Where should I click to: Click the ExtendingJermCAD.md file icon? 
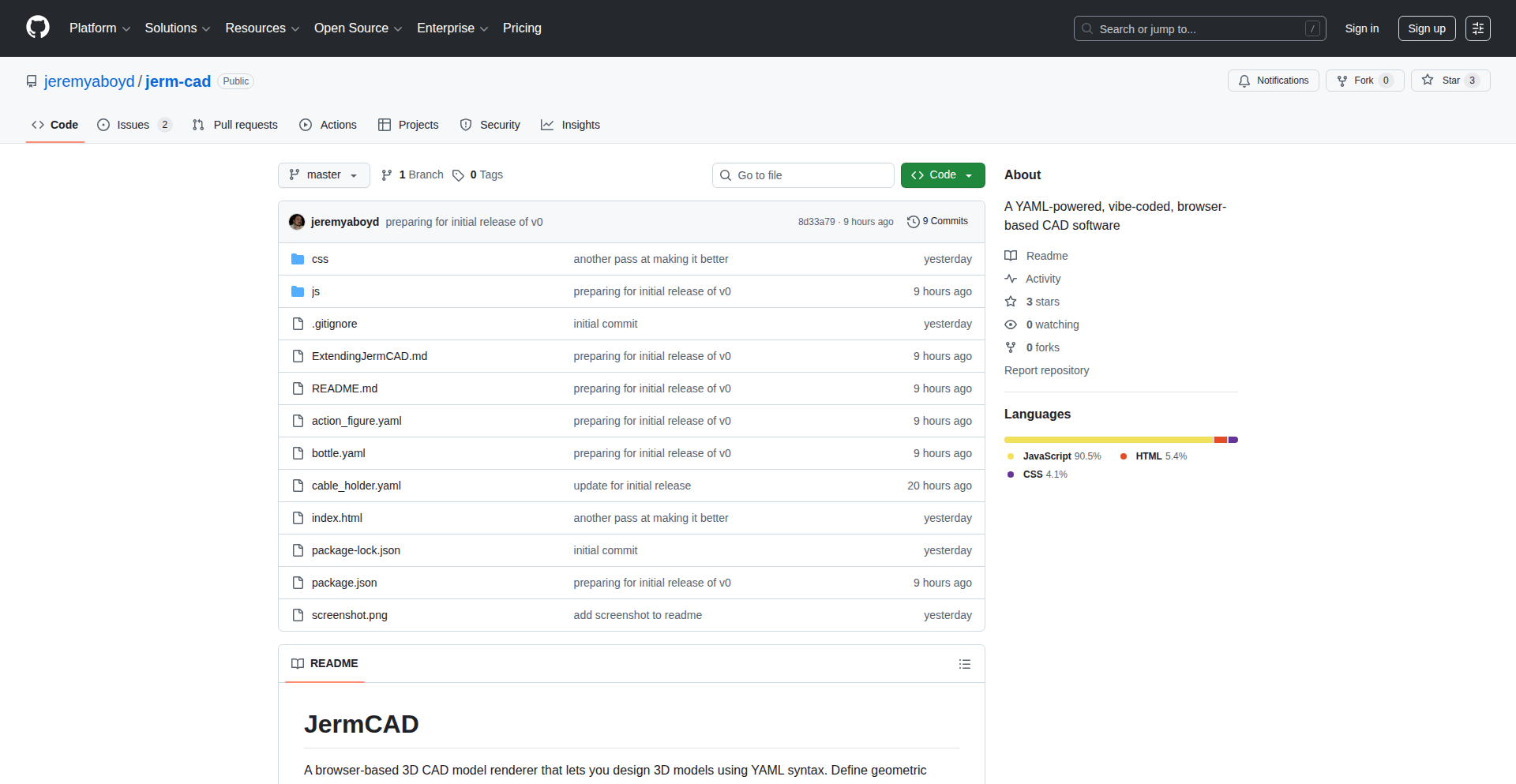point(298,356)
